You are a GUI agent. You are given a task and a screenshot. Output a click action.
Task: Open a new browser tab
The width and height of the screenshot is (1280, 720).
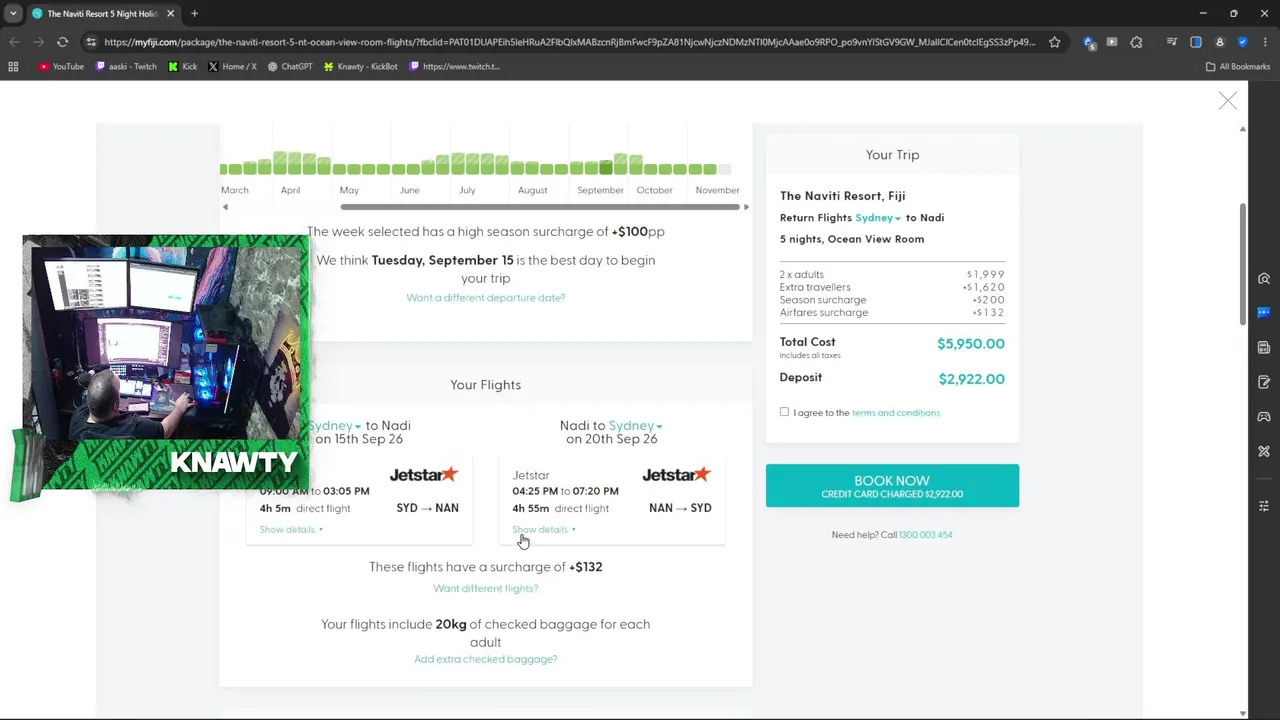coord(194,14)
